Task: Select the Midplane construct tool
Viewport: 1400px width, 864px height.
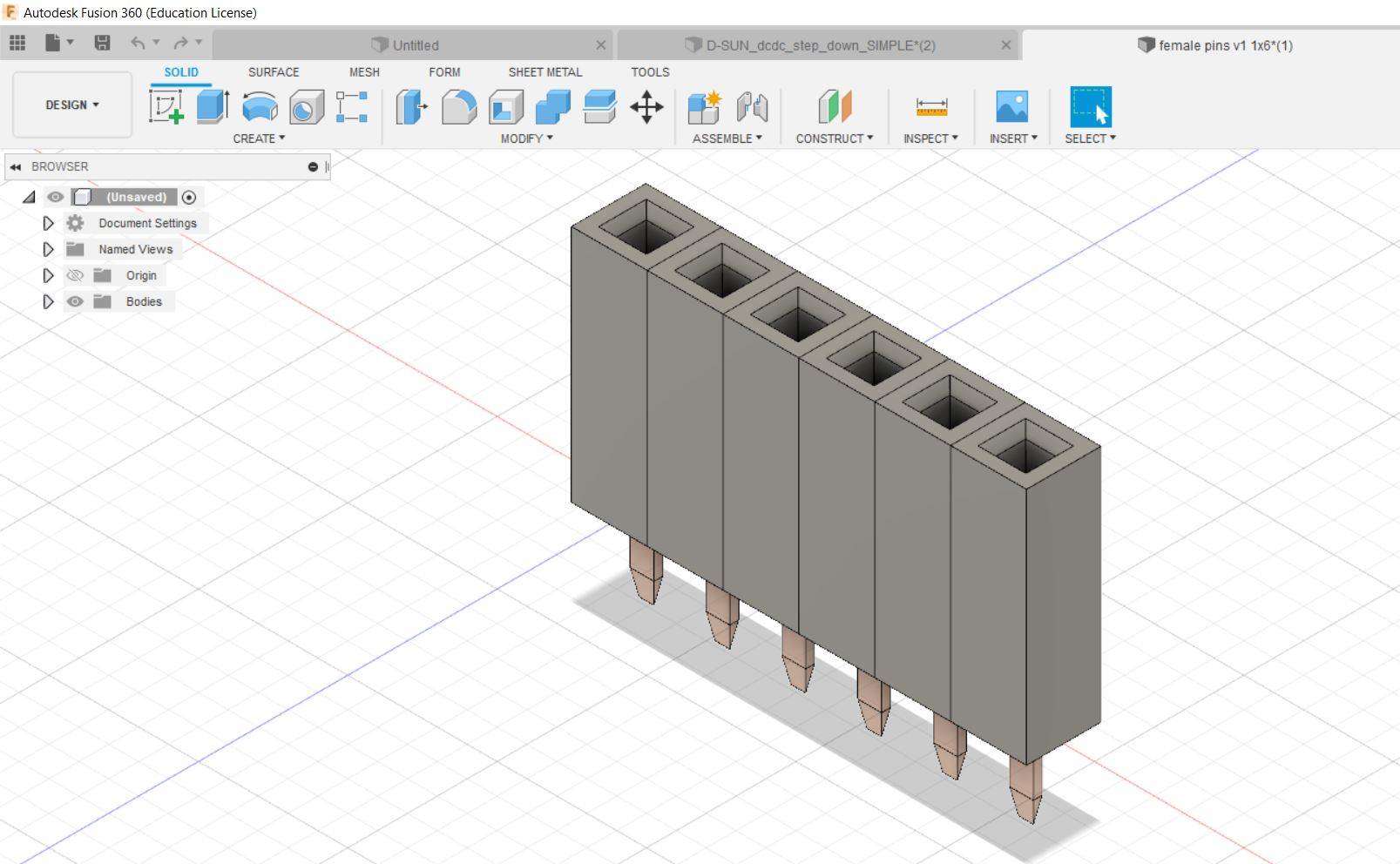Action: 834,107
